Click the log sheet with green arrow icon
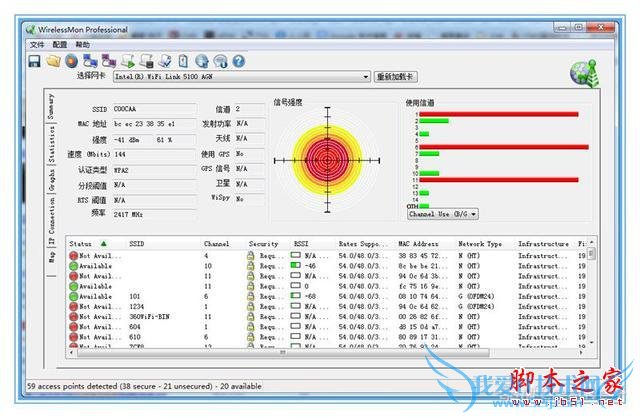The width and height of the screenshot is (640, 418). click(x=128, y=61)
